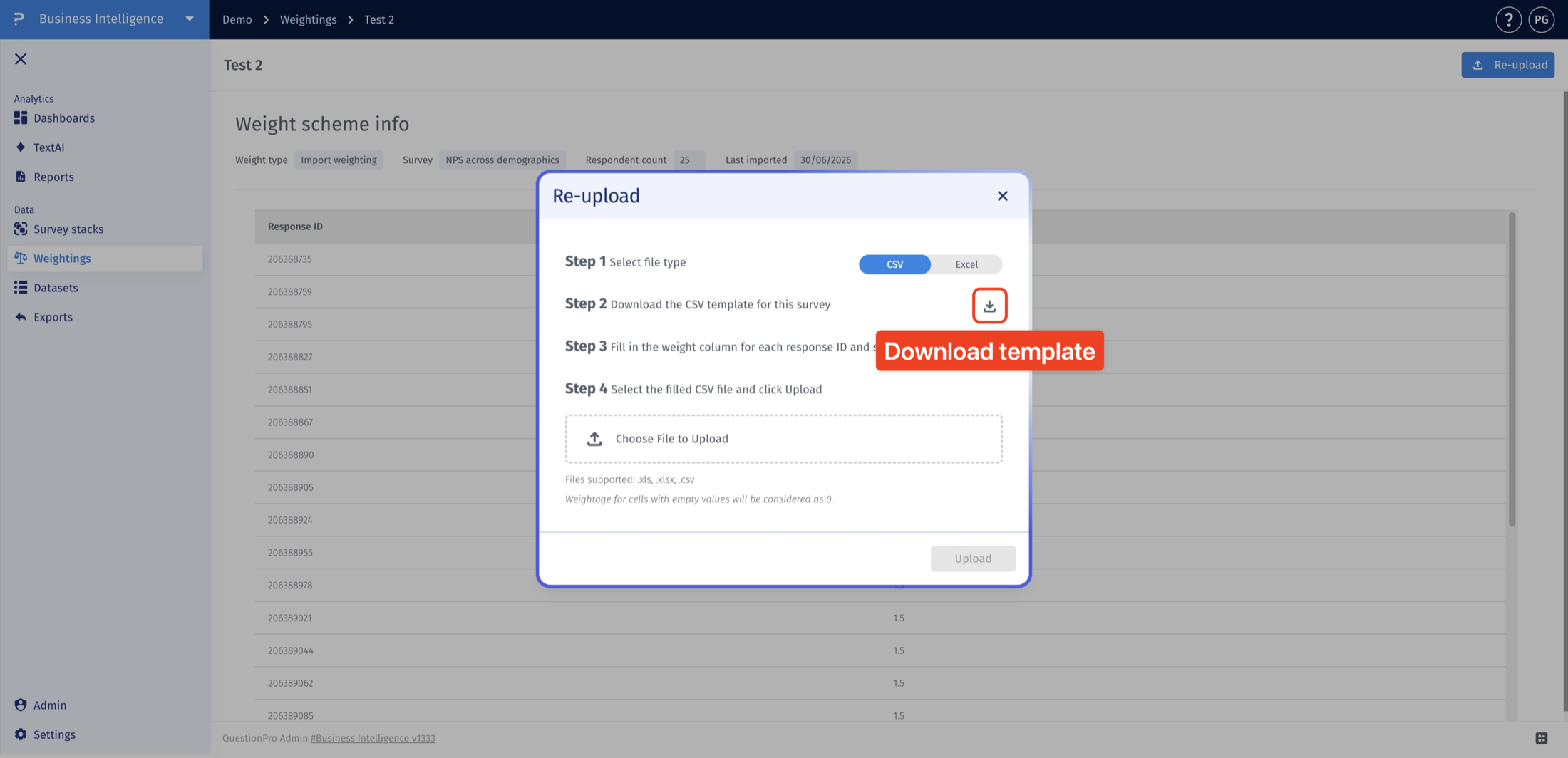
Task: Click the Admin user icon in sidebar
Action: pyautogui.click(x=21, y=705)
